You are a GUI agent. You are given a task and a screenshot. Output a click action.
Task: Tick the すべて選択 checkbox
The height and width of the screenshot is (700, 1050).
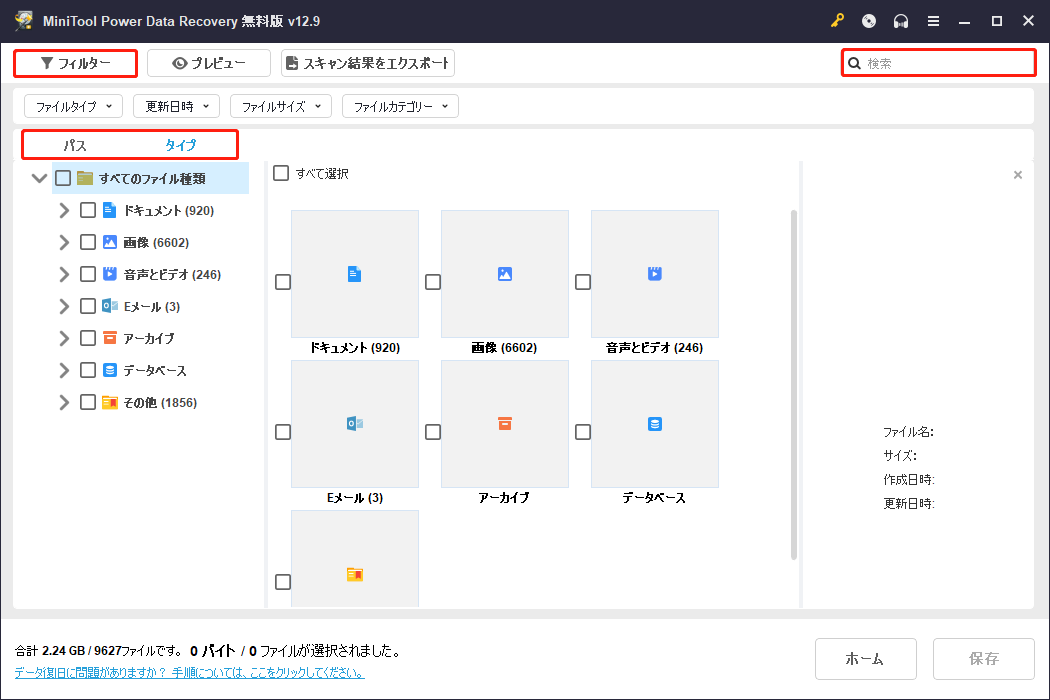pos(281,173)
